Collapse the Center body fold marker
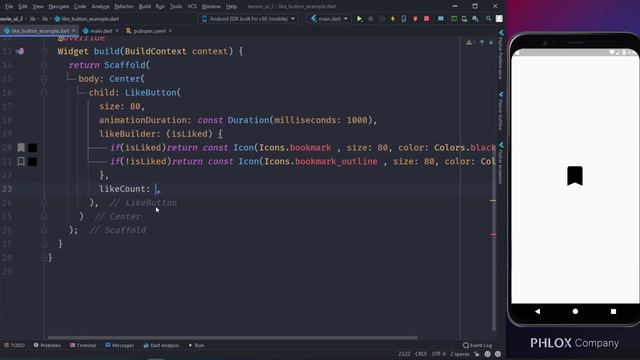The image size is (640, 360). coord(44,79)
